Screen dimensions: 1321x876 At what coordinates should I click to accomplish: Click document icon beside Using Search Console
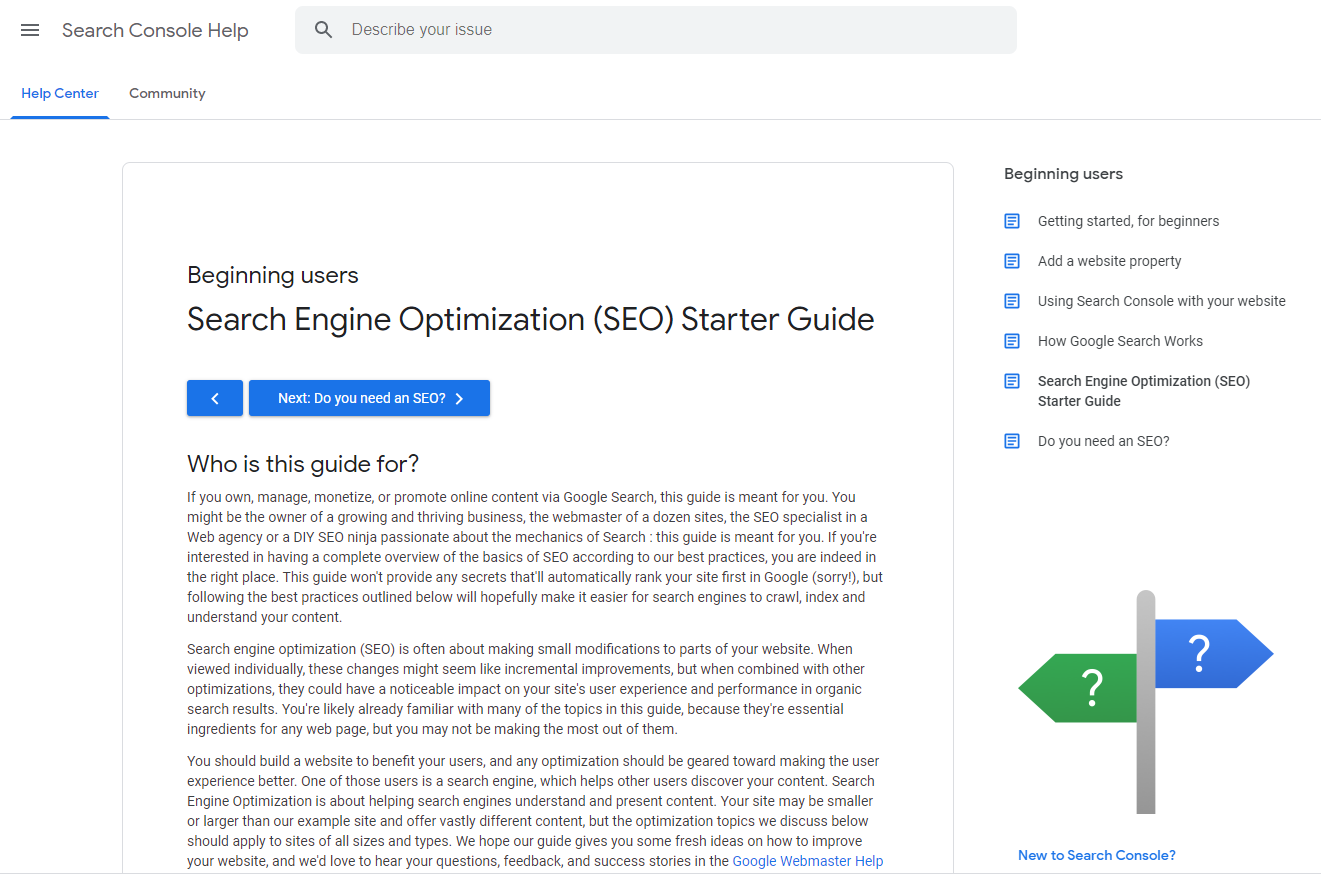(x=1012, y=301)
